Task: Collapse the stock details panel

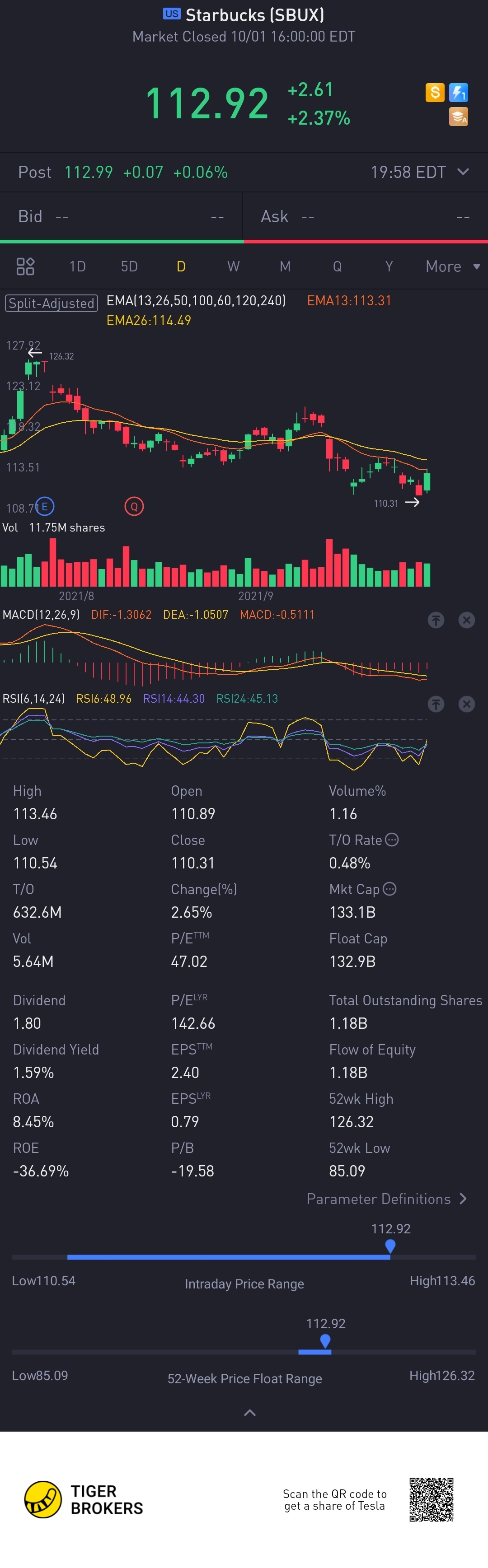Action: (250, 1413)
